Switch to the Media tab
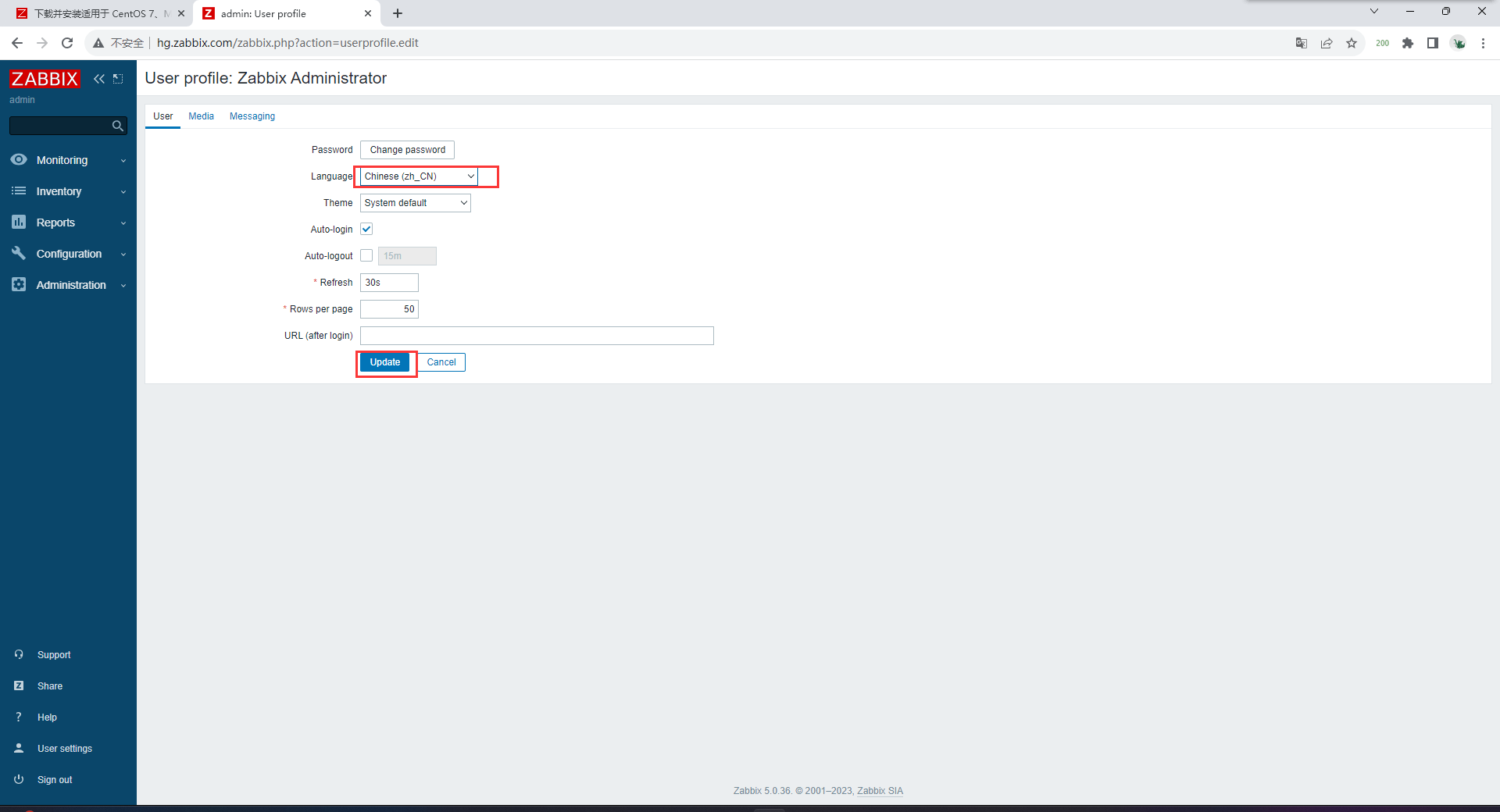Viewport: 1500px width, 812px height. pos(201,116)
